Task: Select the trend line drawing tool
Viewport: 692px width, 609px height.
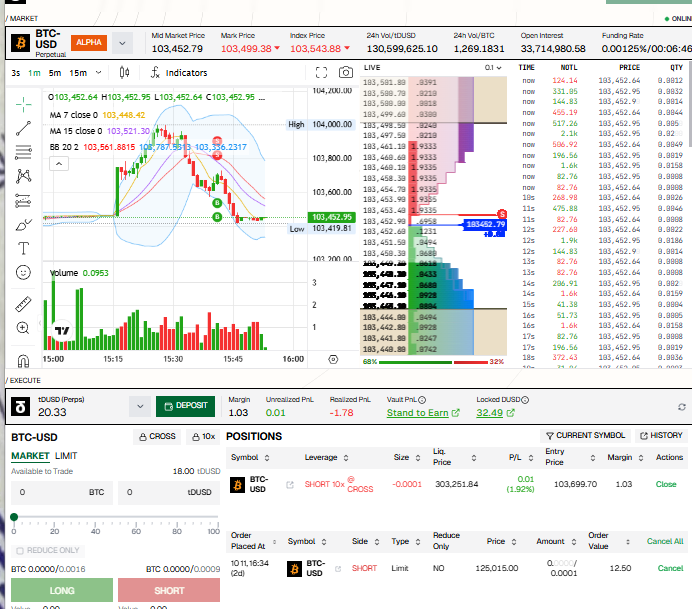Action: click(23, 128)
